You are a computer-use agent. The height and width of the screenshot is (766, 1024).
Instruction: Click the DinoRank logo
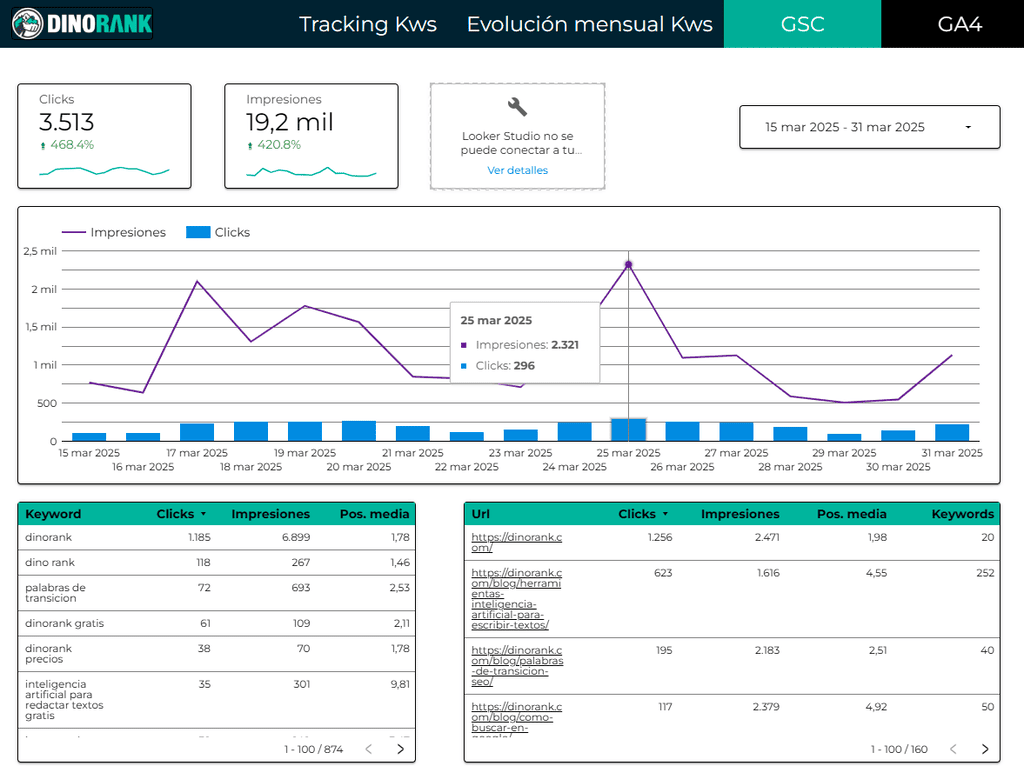tap(82, 24)
